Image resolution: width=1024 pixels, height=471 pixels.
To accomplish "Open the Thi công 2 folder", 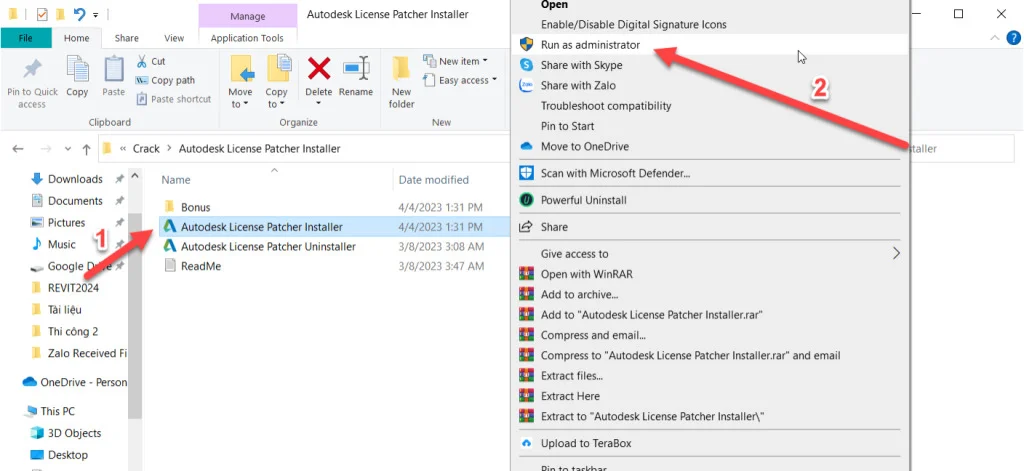I will click(72, 331).
